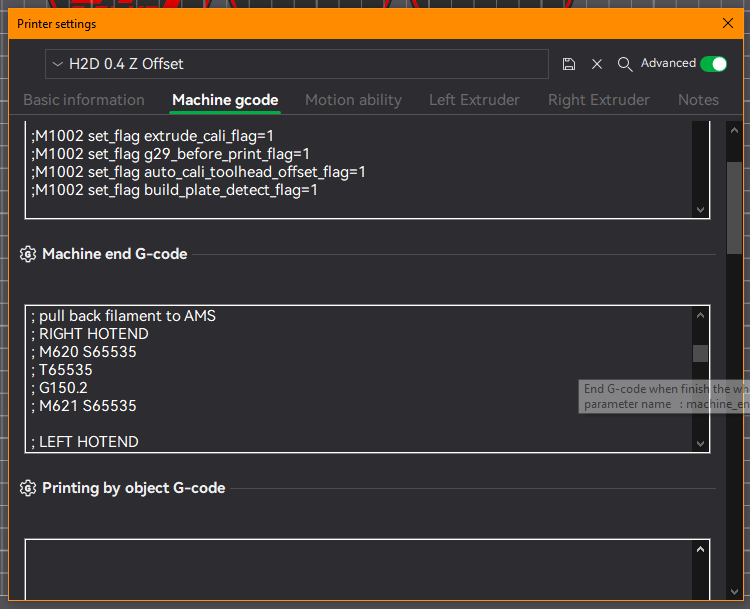Screen dimensions: 750x609
Task: Click the 'Advanced' label
Action: pyautogui.click(x=668, y=63)
